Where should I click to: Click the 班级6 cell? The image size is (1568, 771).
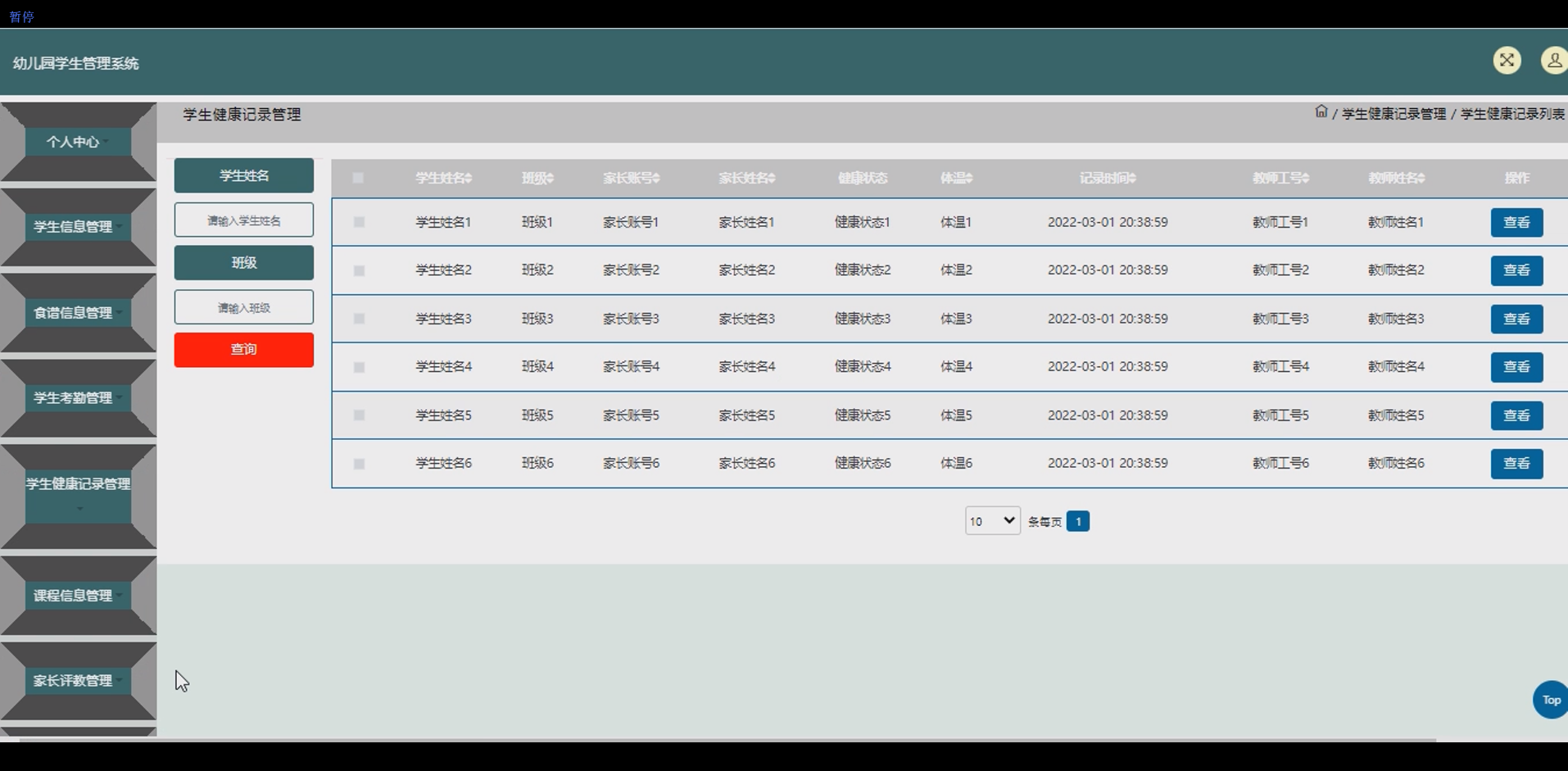[x=537, y=464]
